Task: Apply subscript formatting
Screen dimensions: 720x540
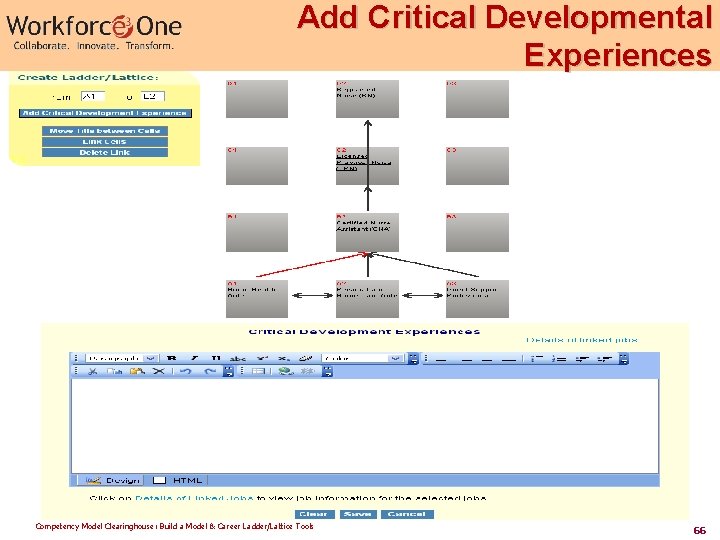Action: pyautogui.click(x=284, y=358)
